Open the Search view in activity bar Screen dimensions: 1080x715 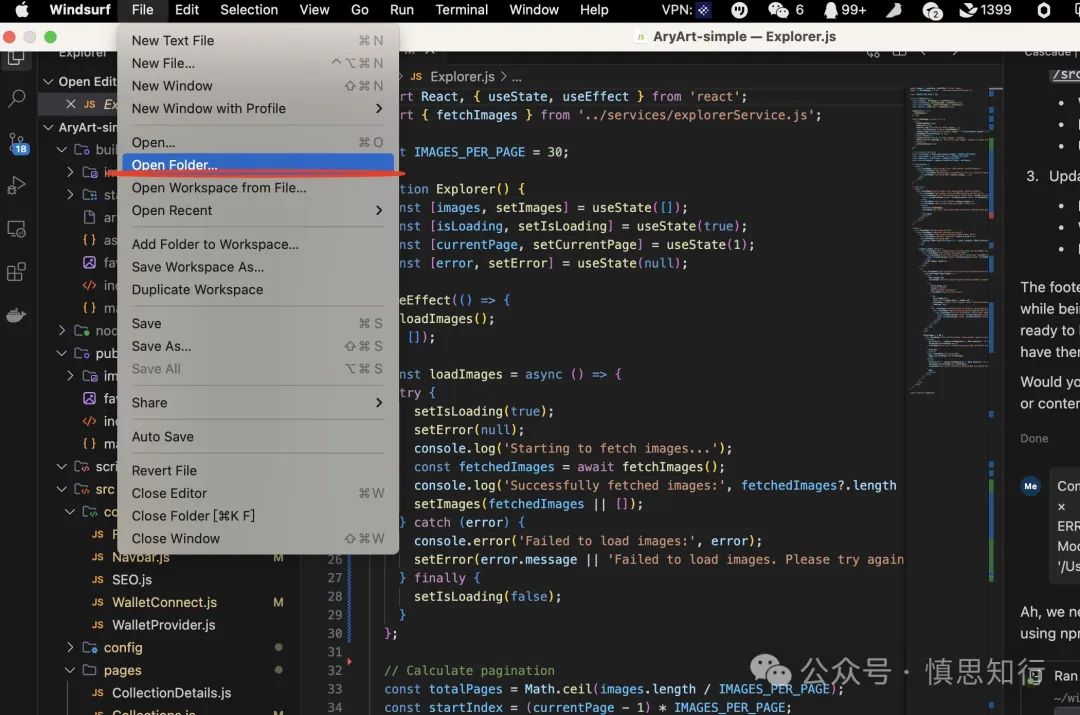17,99
